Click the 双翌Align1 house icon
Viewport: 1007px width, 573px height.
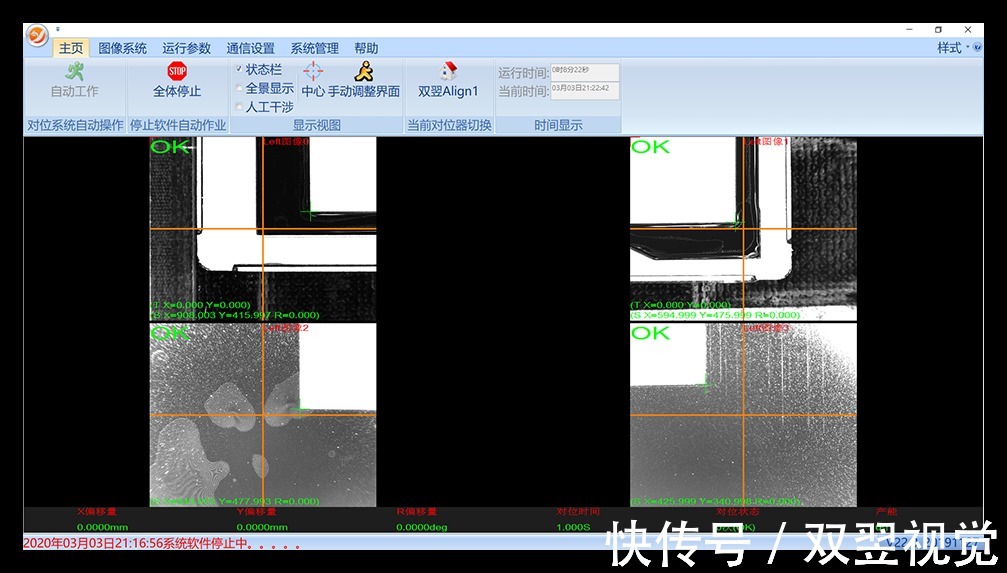pos(448,71)
